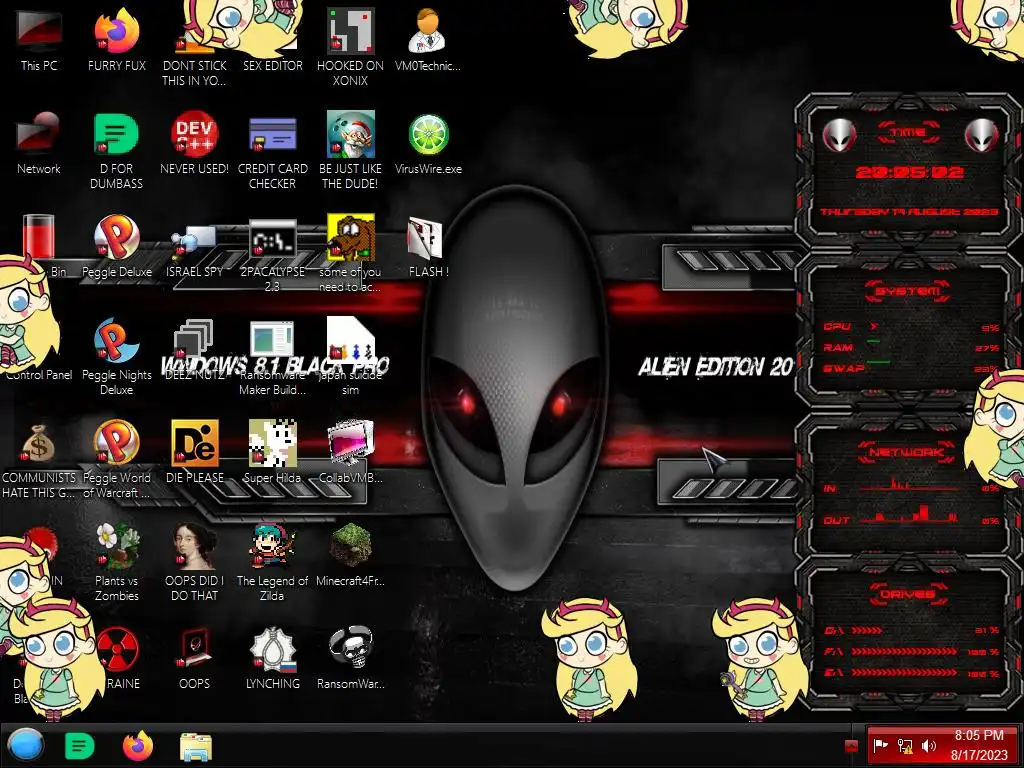Launch the Super Hilda game icon
This screenshot has width=1024, height=768.
[272, 452]
